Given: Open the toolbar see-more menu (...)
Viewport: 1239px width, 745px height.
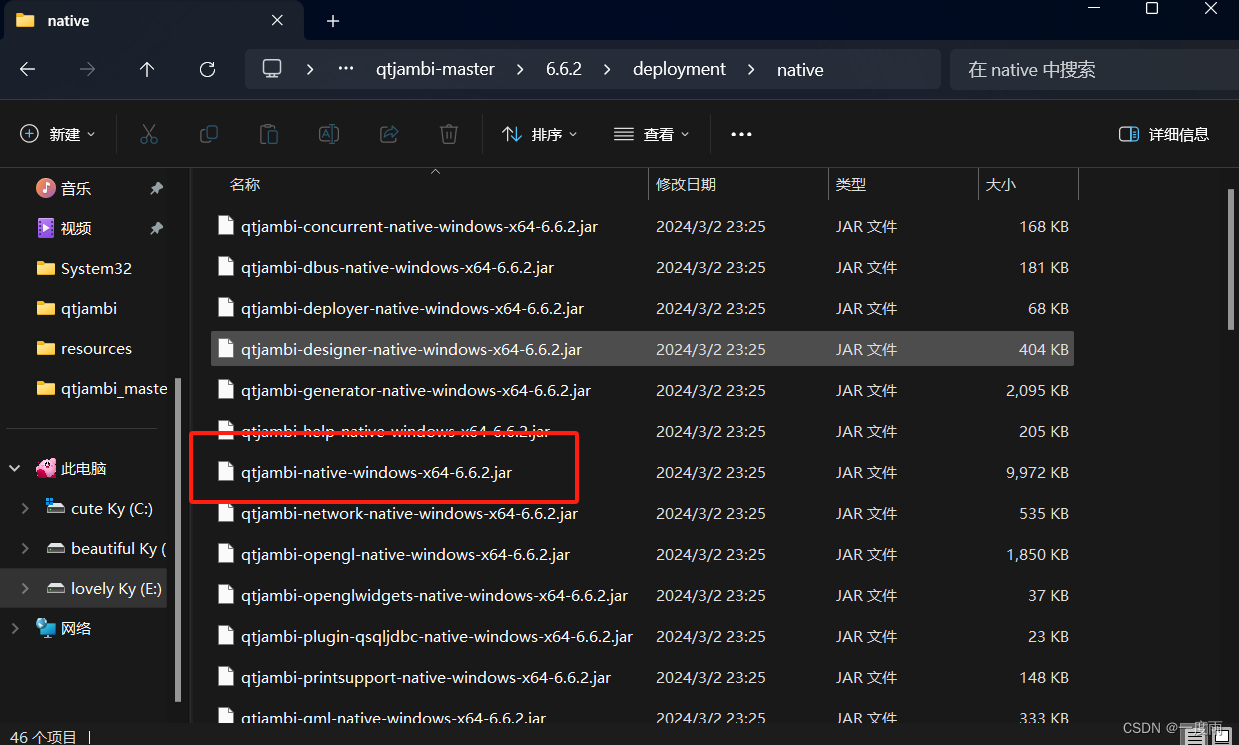Looking at the screenshot, I should coord(741,133).
